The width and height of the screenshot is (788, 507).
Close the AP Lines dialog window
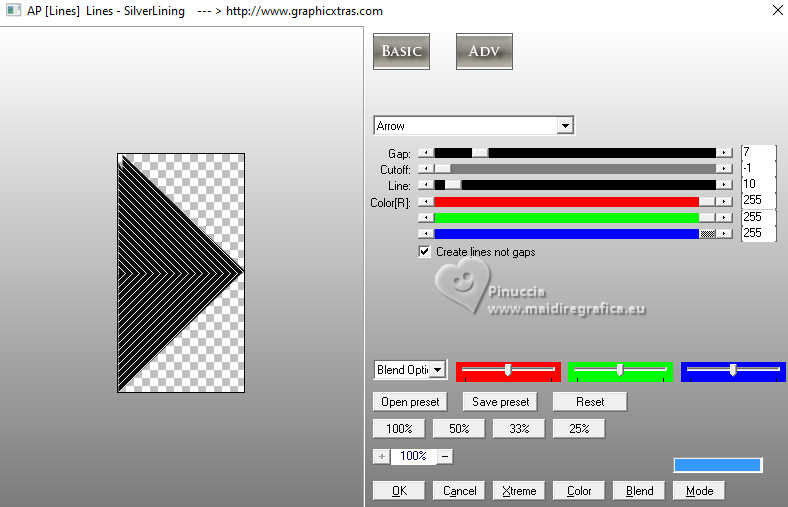pos(777,10)
